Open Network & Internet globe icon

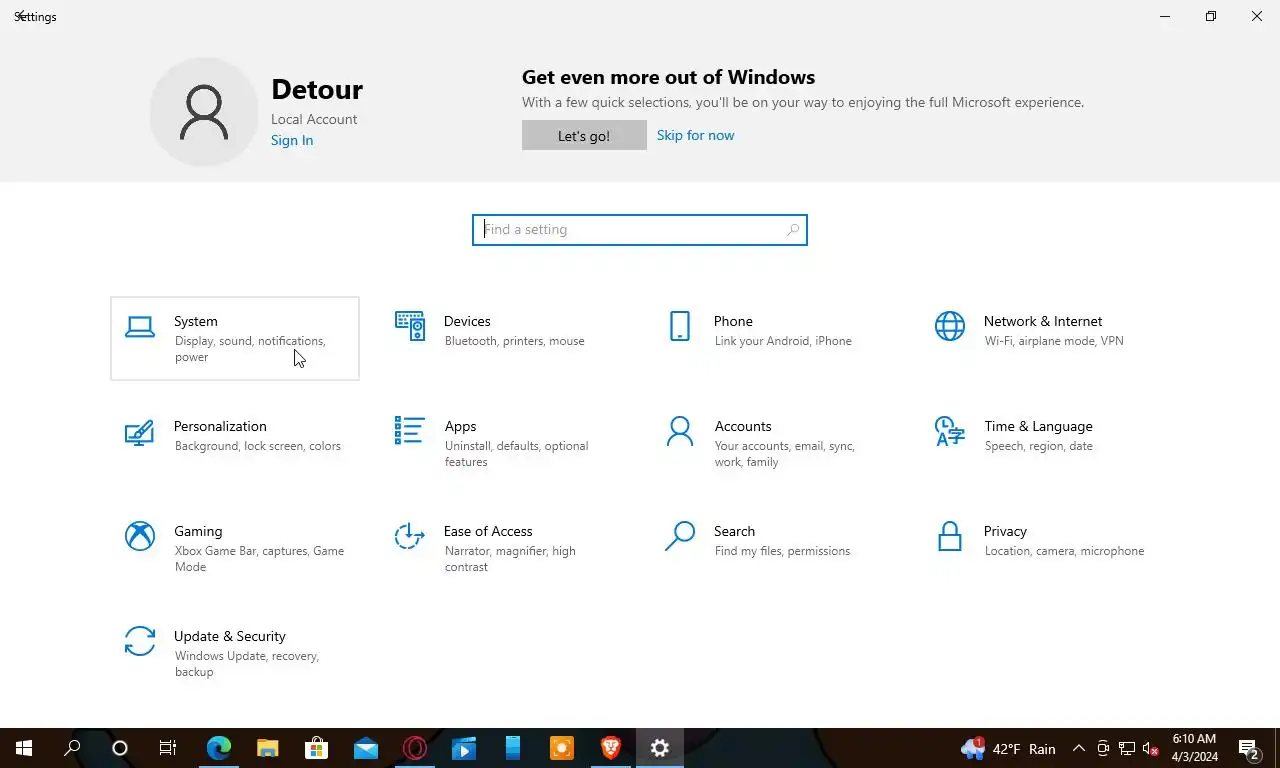[950, 326]
